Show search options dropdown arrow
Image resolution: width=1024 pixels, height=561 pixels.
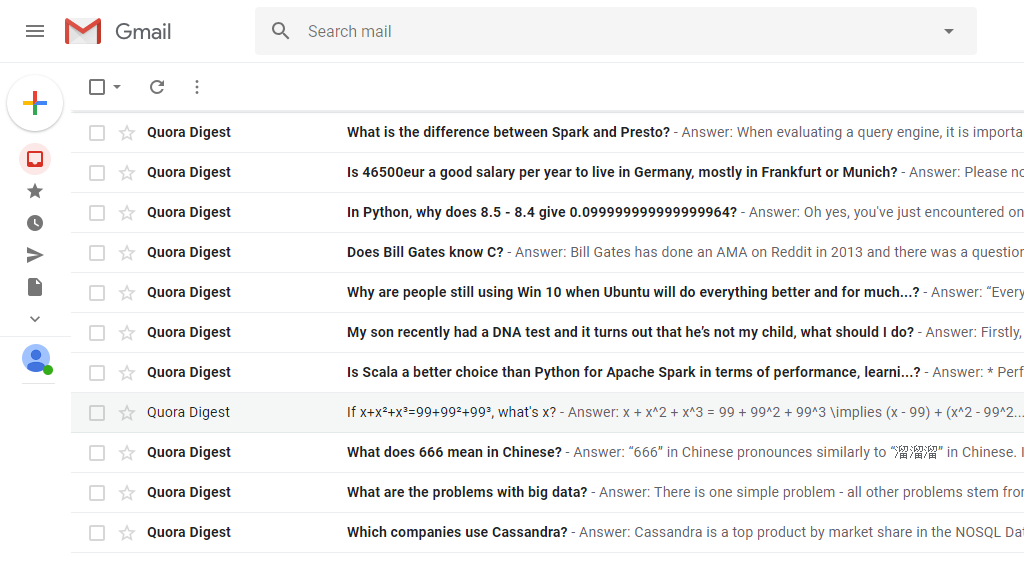(949, 31)
